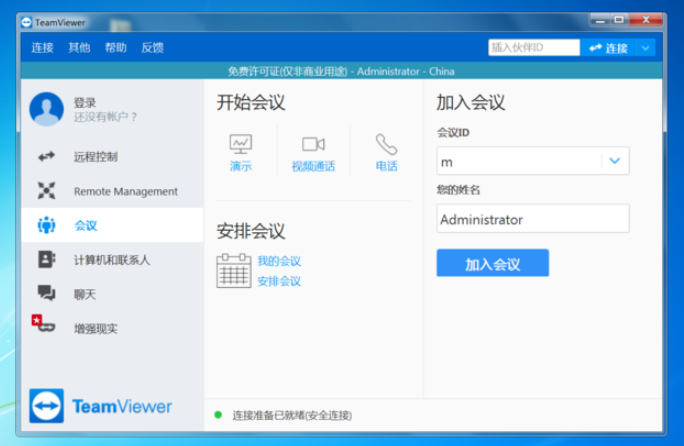Screen dimensions: 684x446
Task: Close the TeamViewer window
Action: (x=646, y=20)
